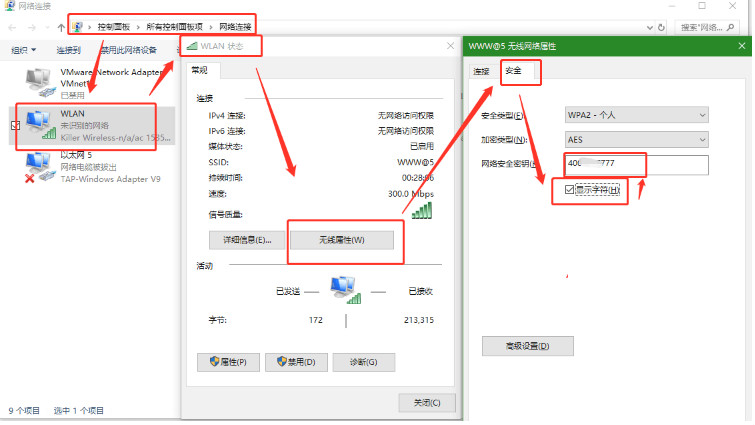755x425 pixels.
Task: Switch to the 安全 tab
Action: pos(513,71)
